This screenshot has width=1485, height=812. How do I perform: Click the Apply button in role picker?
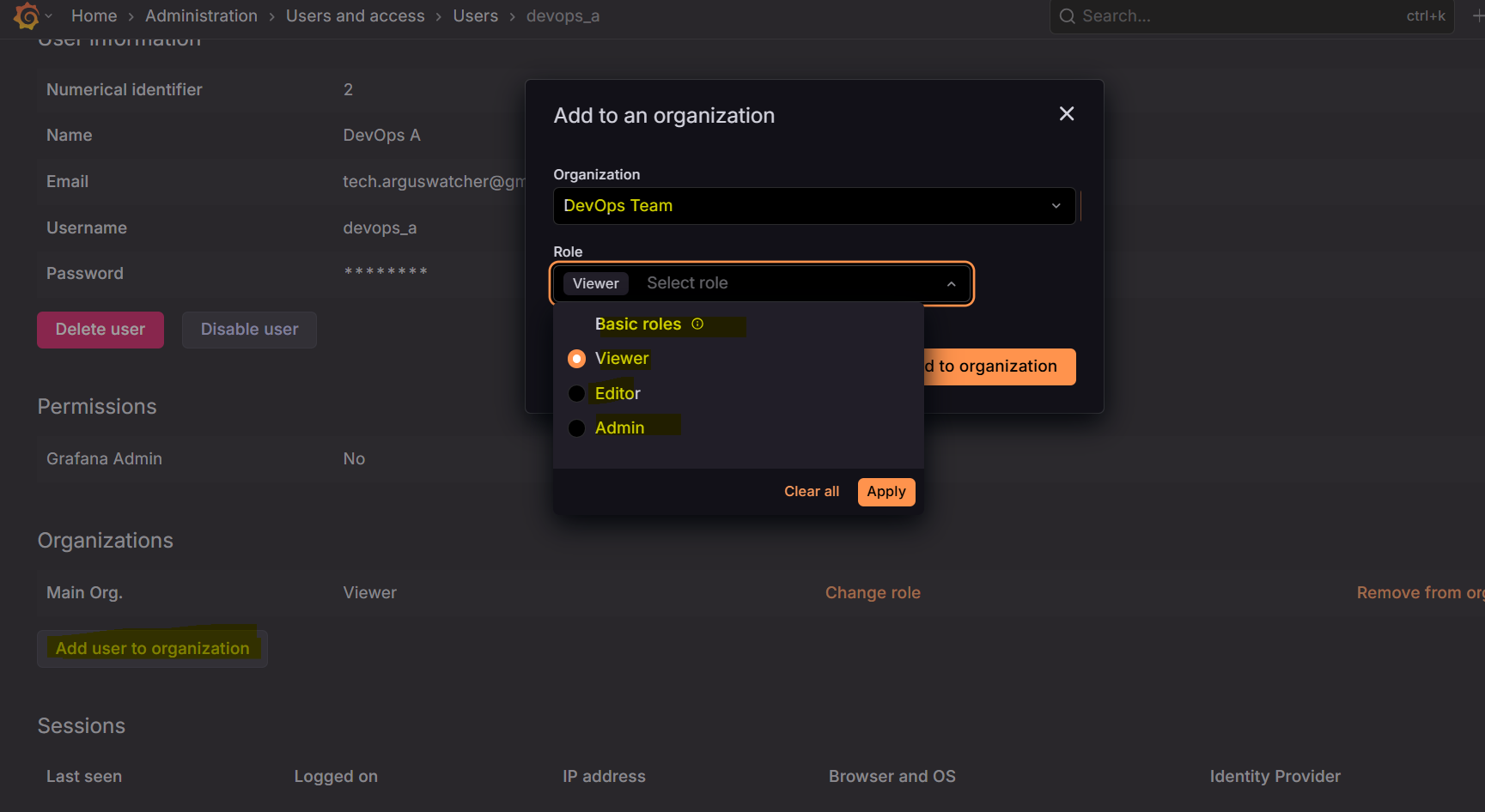point(886,492)
